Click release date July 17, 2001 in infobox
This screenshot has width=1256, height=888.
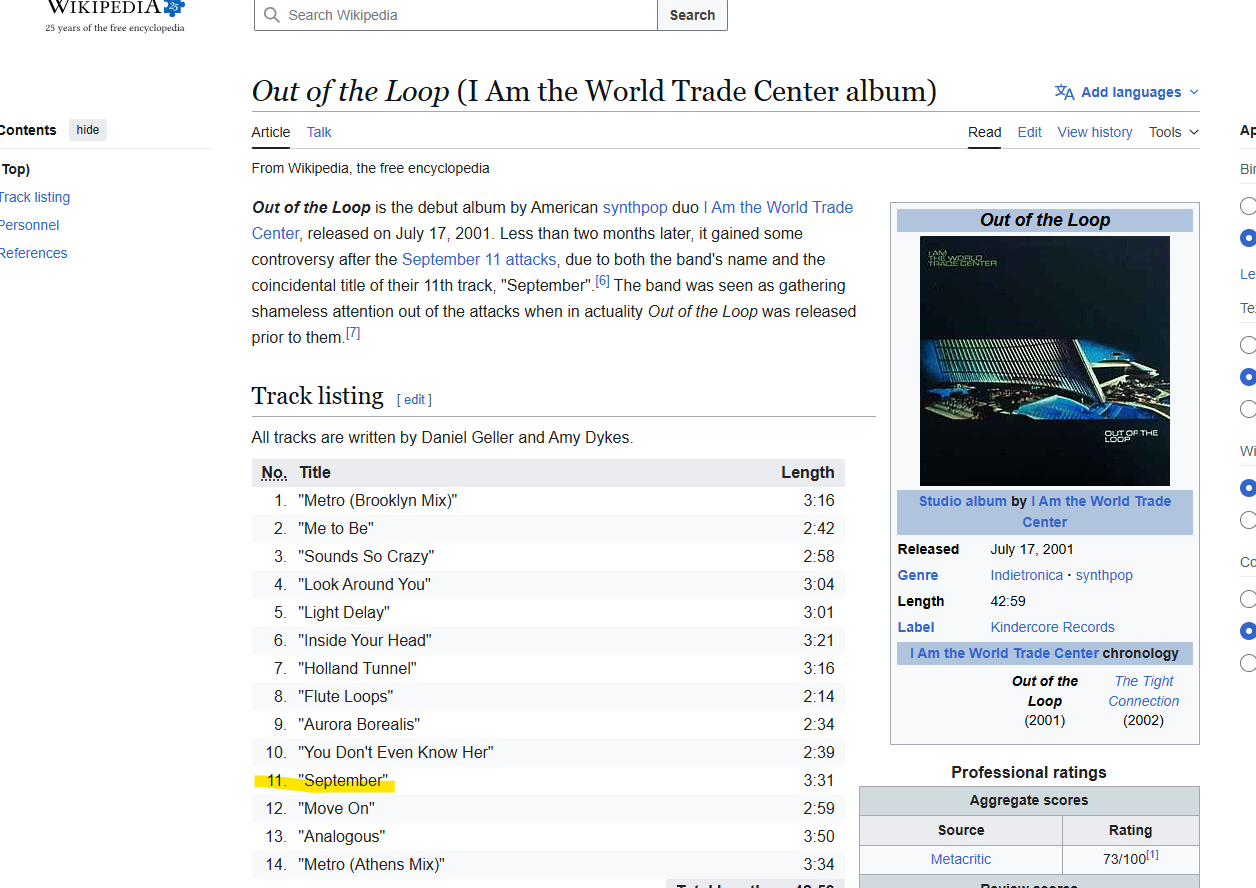point(1031,549)
